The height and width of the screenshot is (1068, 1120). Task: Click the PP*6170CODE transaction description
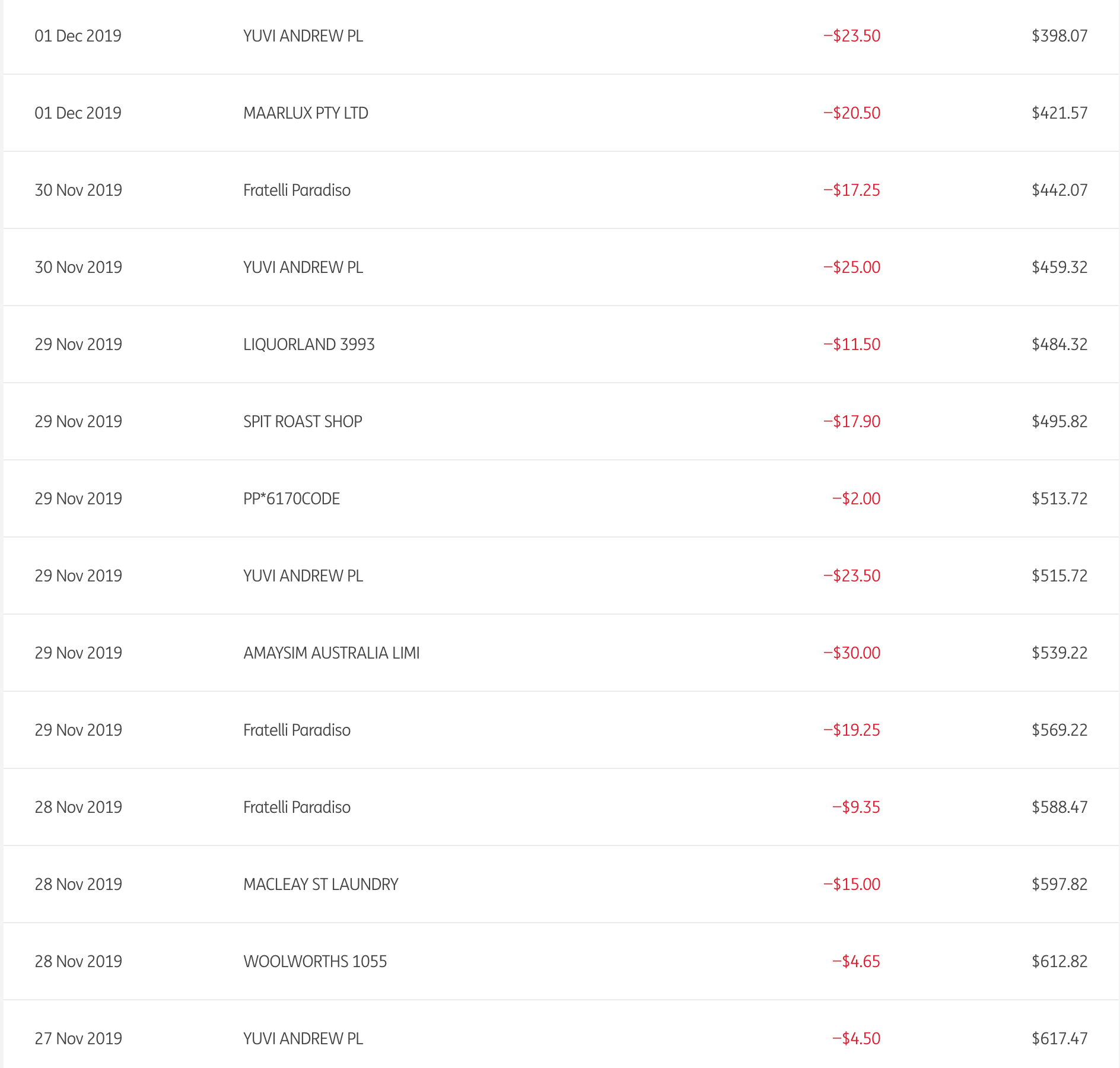[291, 498]
